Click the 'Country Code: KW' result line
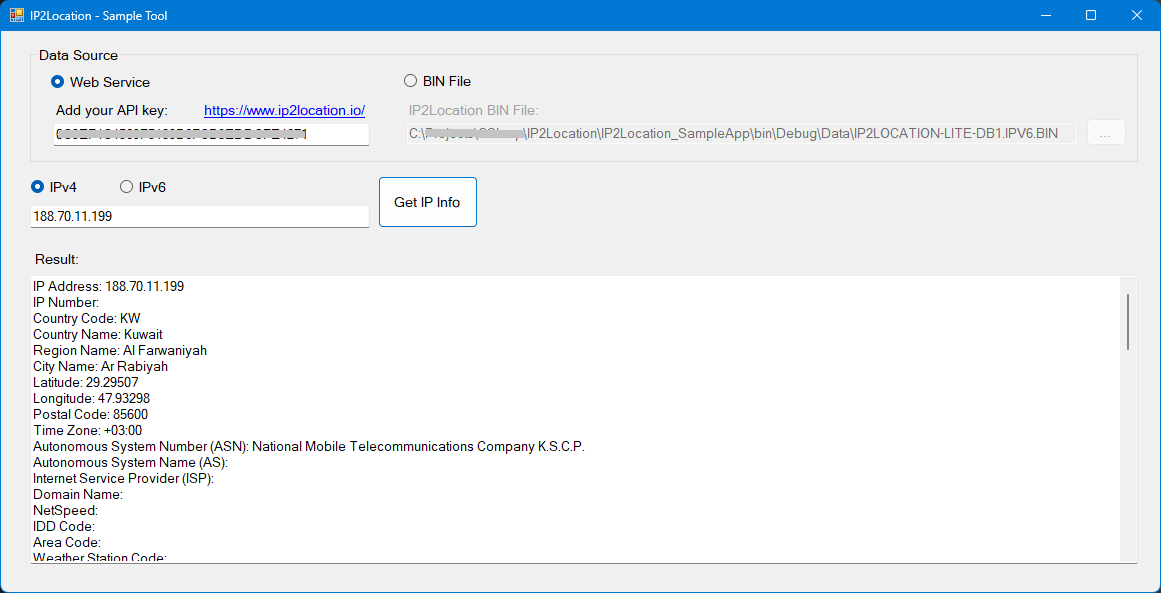 87,318
